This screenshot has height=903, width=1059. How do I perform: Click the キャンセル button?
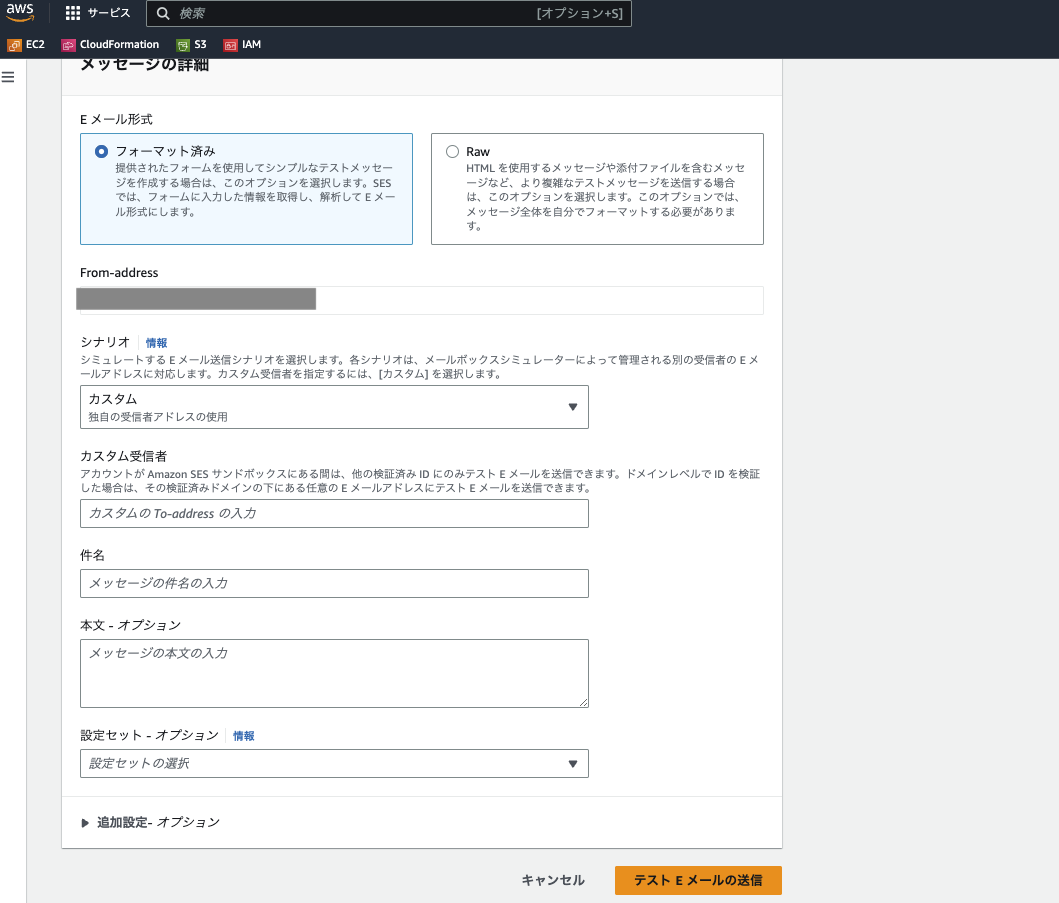(553, 880)
